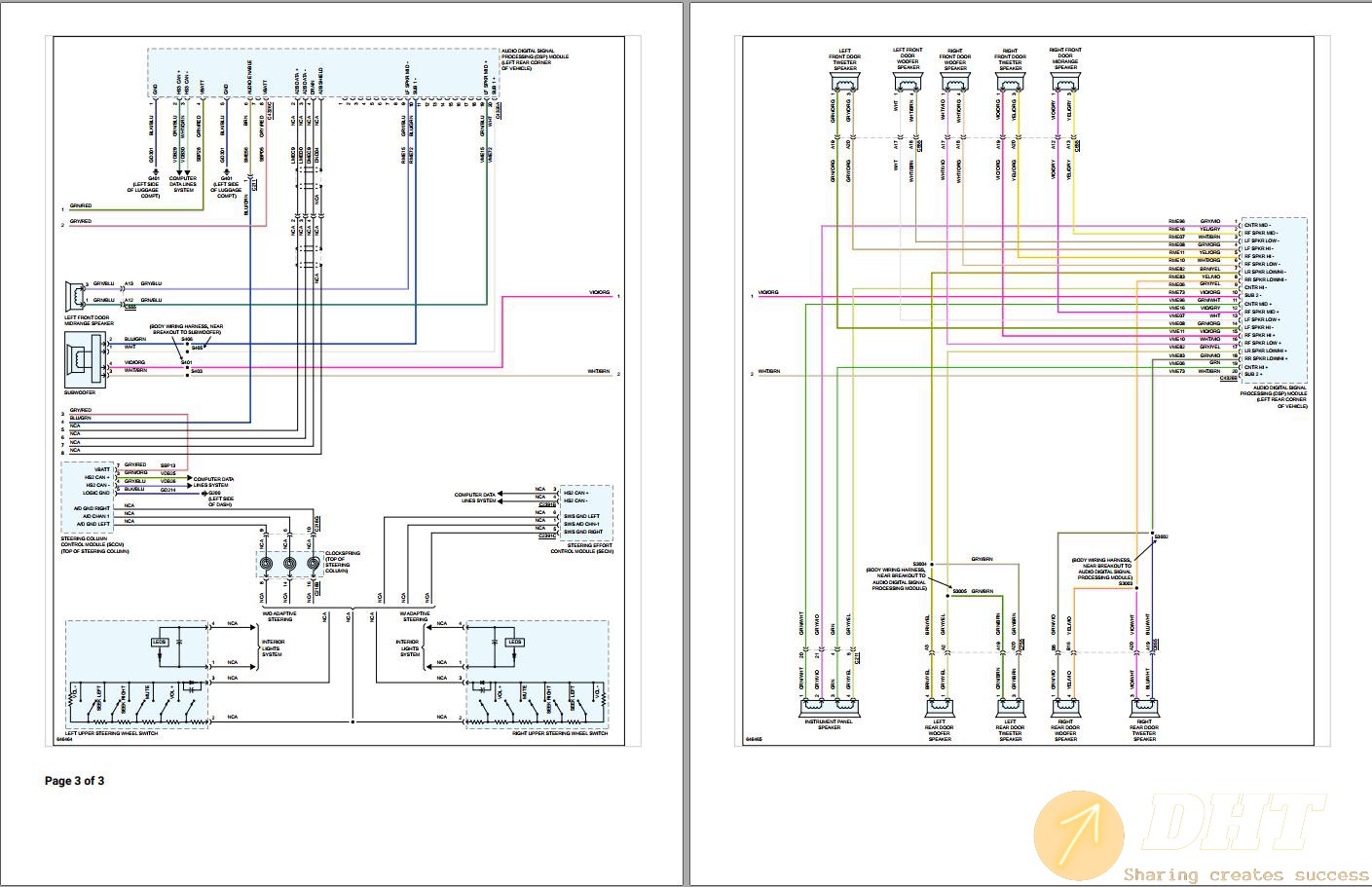Click the left front door midrange speaker symbol on the left page

76,295
